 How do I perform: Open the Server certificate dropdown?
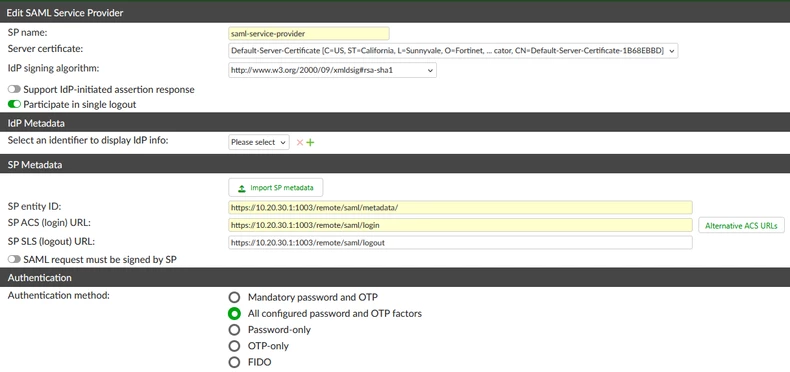(453, 51)
